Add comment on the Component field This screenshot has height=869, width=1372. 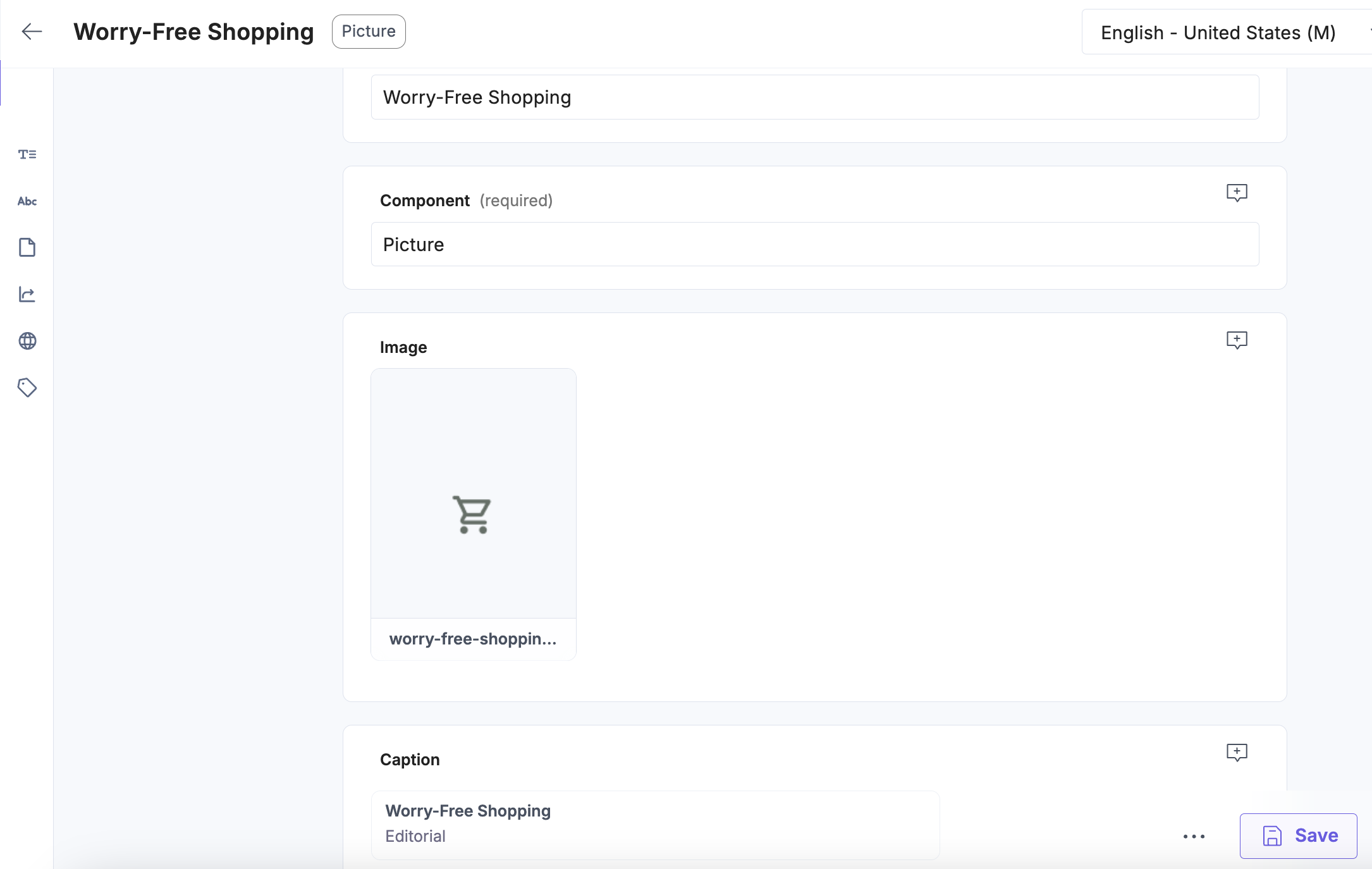coord(1237,192)
